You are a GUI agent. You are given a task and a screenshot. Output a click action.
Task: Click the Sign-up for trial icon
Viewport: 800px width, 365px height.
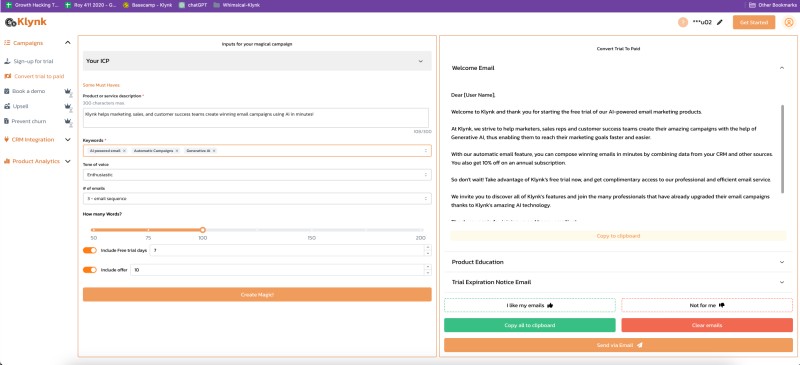(7, 61)
